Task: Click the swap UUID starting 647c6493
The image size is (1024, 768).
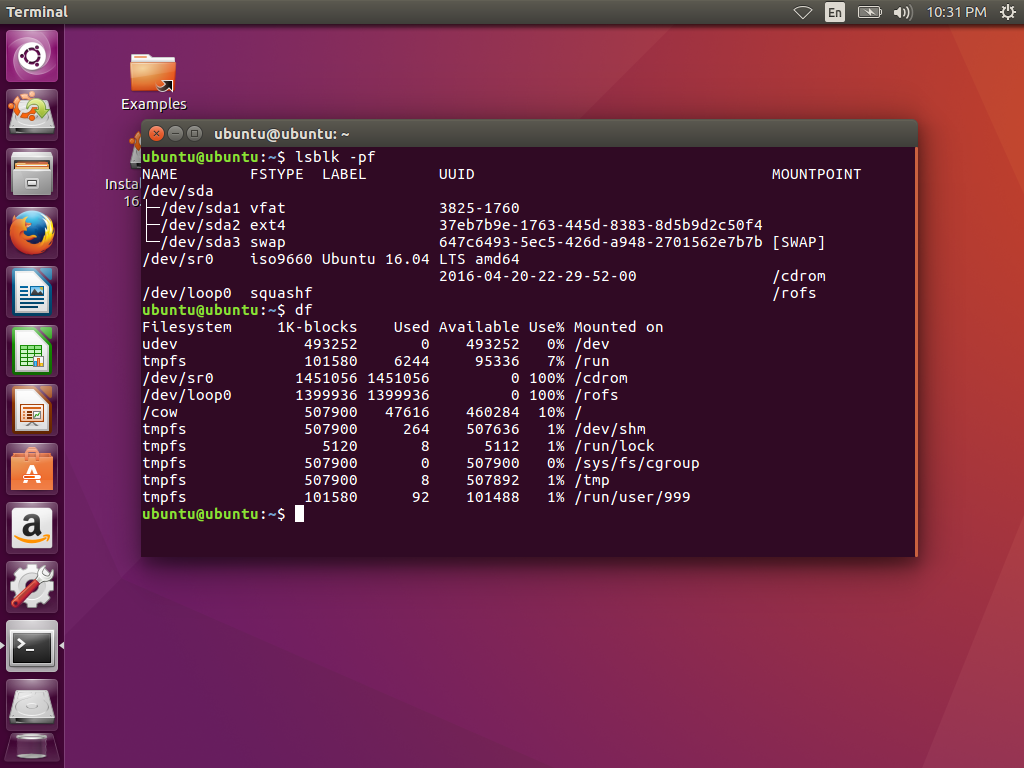Action: 601,242
